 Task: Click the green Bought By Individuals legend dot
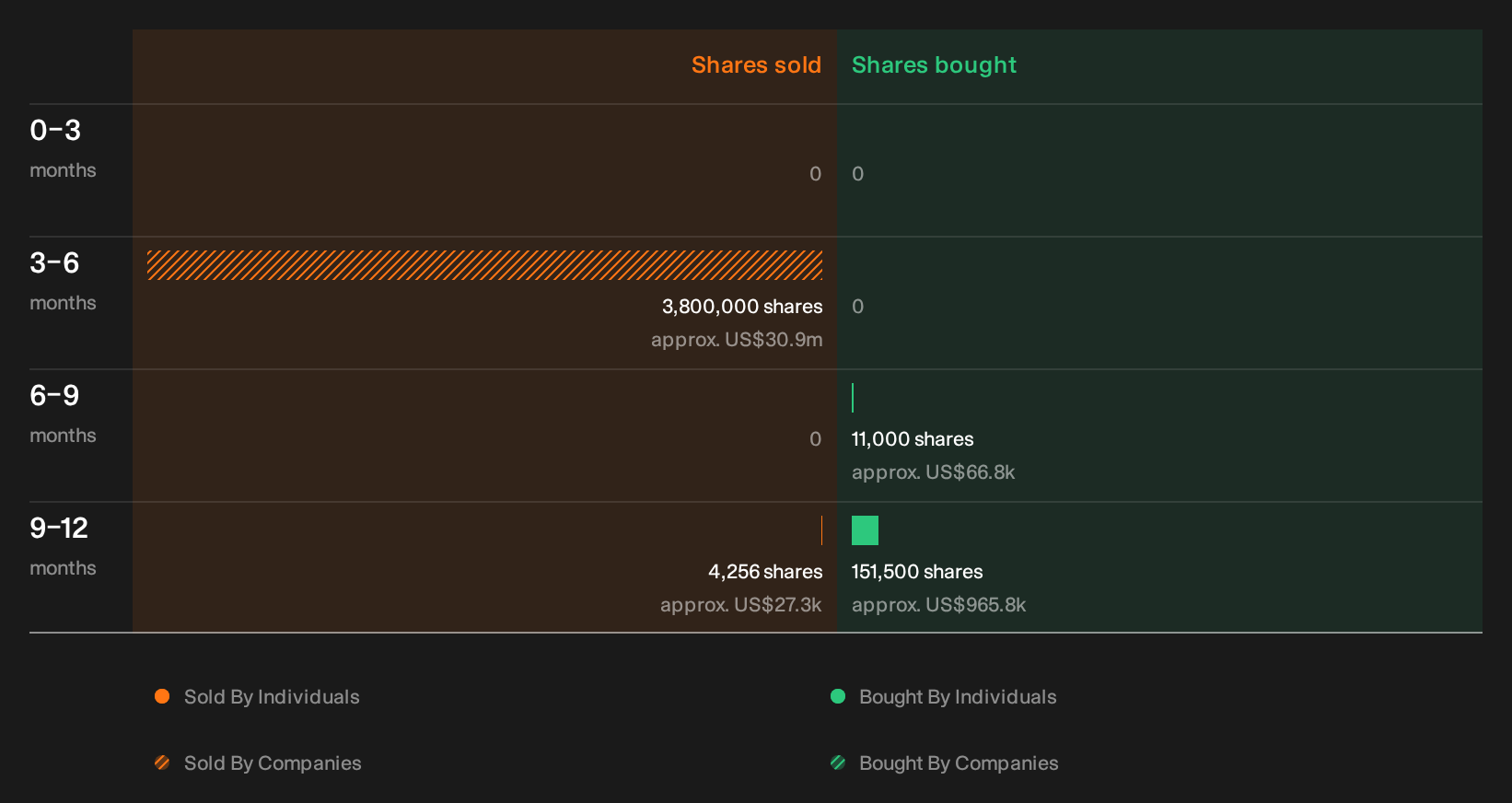[x=838, y=696]
